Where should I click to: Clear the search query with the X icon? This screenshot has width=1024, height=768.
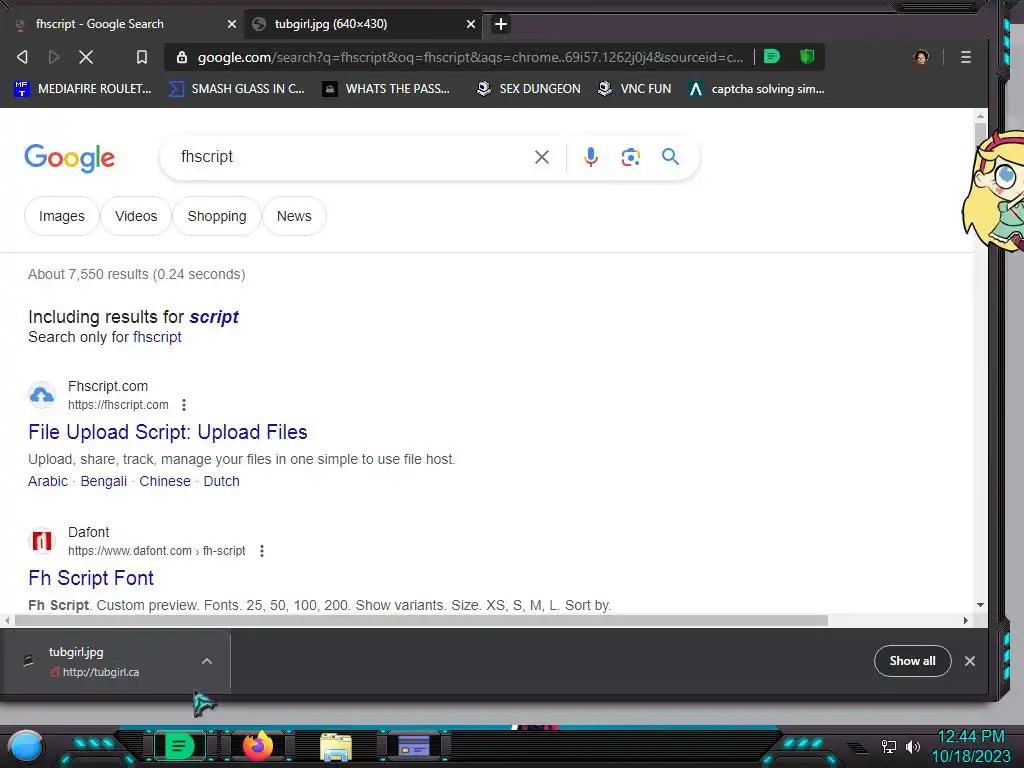tap(541, 157)
